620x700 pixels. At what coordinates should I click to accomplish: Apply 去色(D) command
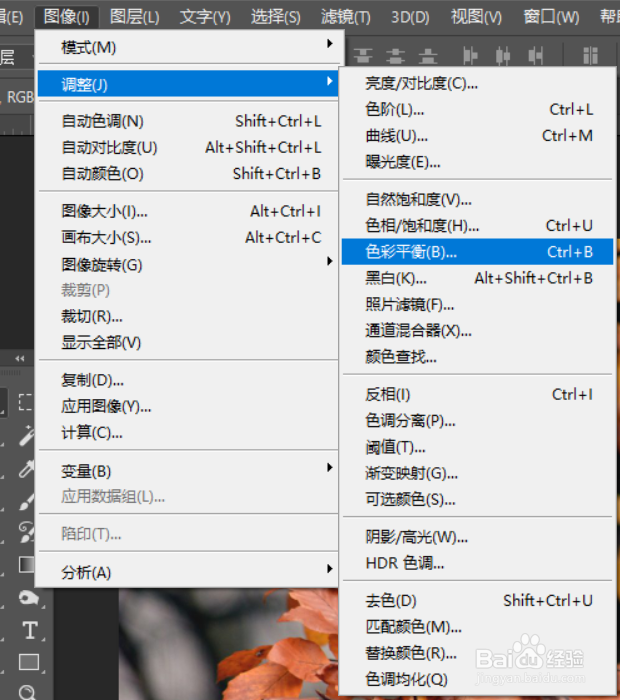478,600
